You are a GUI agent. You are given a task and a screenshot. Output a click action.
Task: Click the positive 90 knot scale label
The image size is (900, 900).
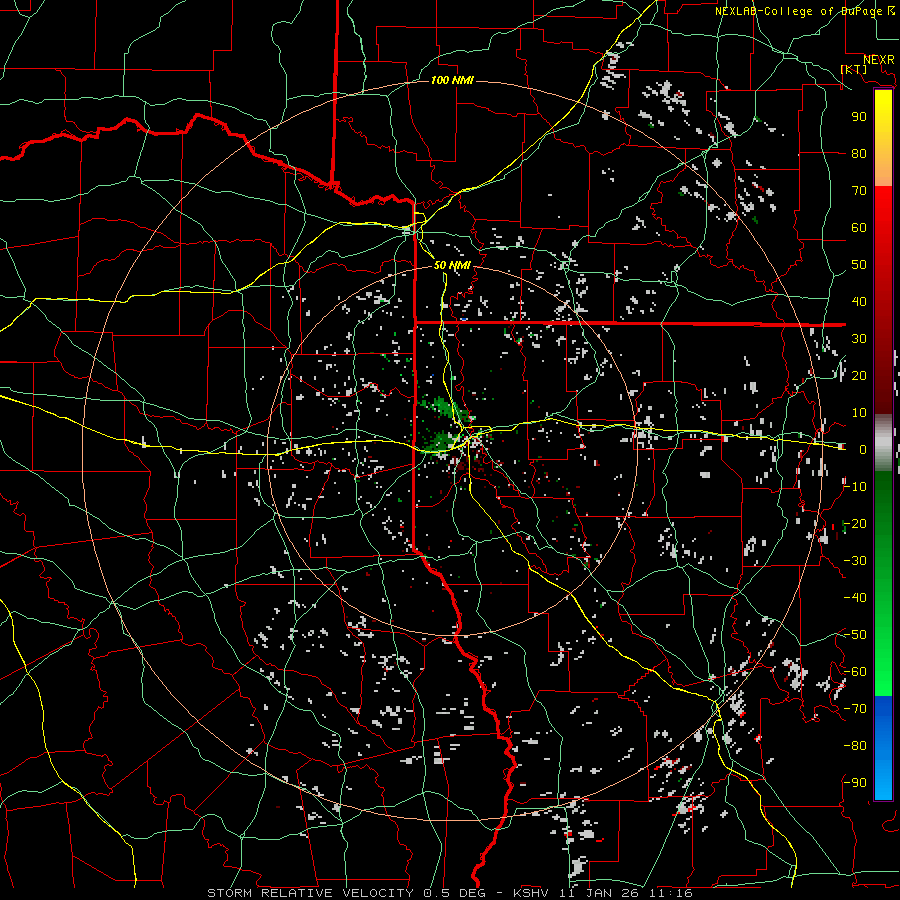coord(859,117)
